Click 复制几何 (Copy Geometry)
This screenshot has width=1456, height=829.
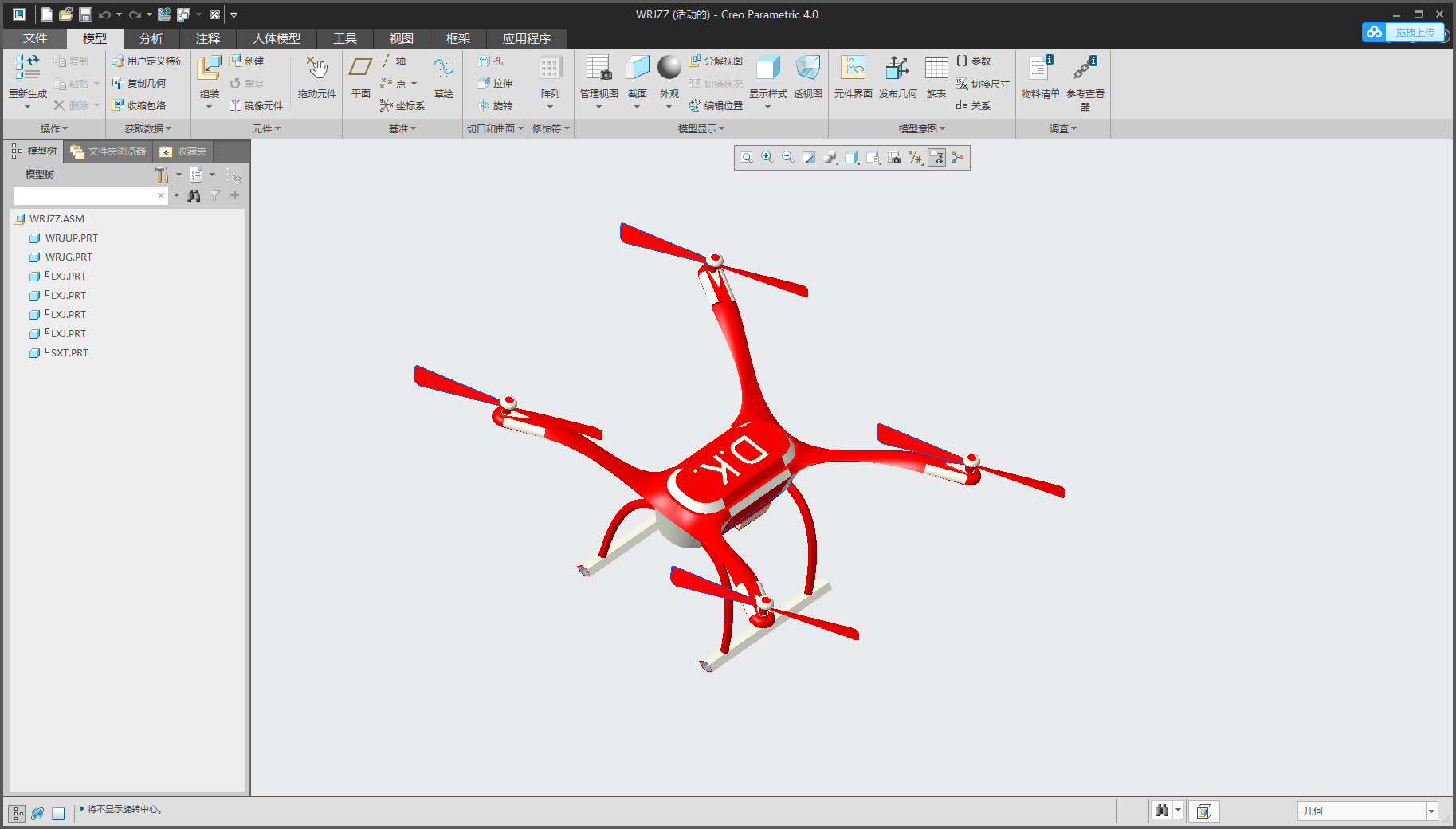point(139,83)
